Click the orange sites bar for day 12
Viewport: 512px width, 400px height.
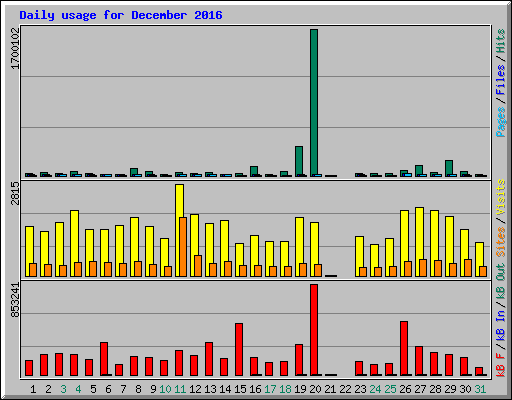198,266
